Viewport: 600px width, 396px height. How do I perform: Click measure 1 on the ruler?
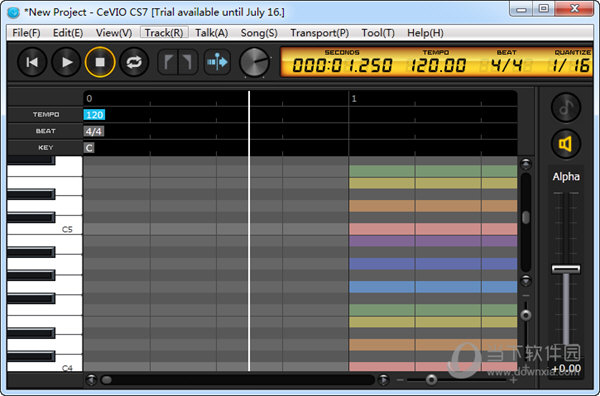[x=354, y=99]
